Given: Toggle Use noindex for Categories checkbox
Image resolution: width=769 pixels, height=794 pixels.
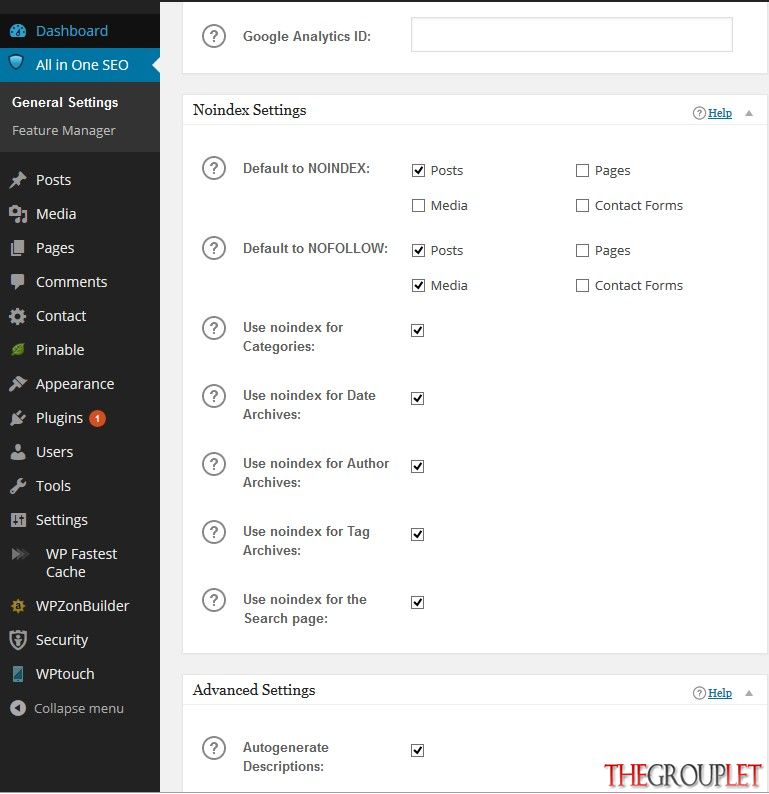Looking at the screenshot, I should (417, 330).
